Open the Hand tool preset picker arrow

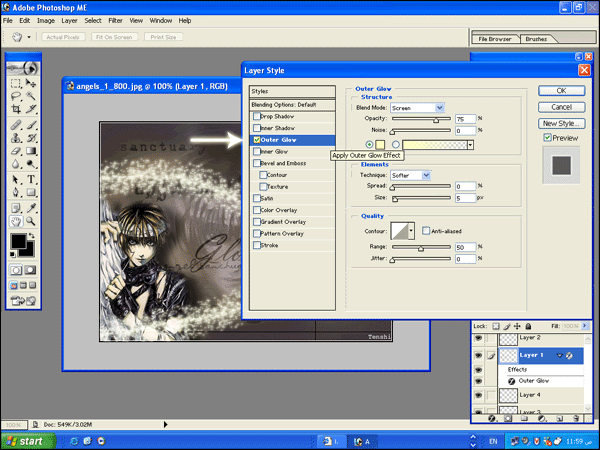29,37
